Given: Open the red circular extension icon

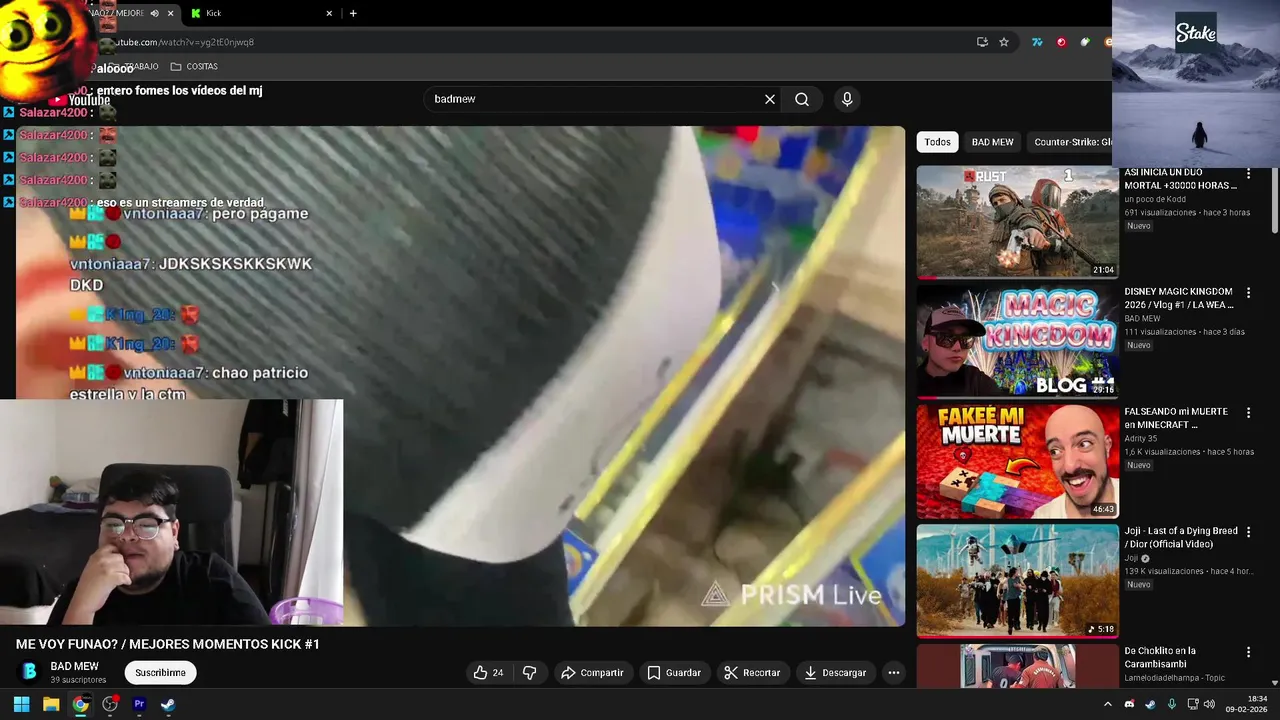Looking at the screenshot, I should pos(1061,42).
